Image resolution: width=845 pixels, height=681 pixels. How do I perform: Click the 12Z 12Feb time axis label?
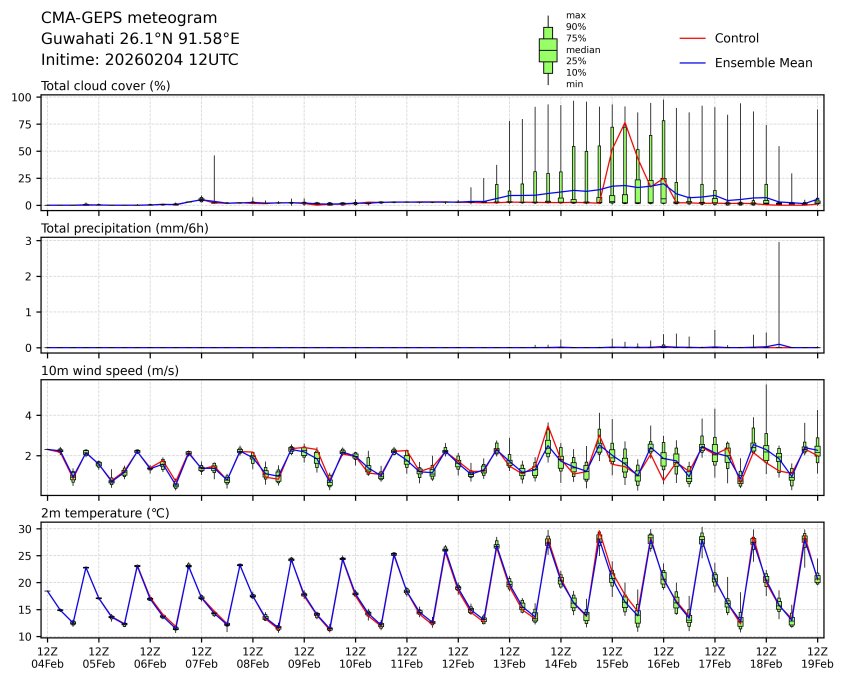pyautogui.click(x=458, y=656)
